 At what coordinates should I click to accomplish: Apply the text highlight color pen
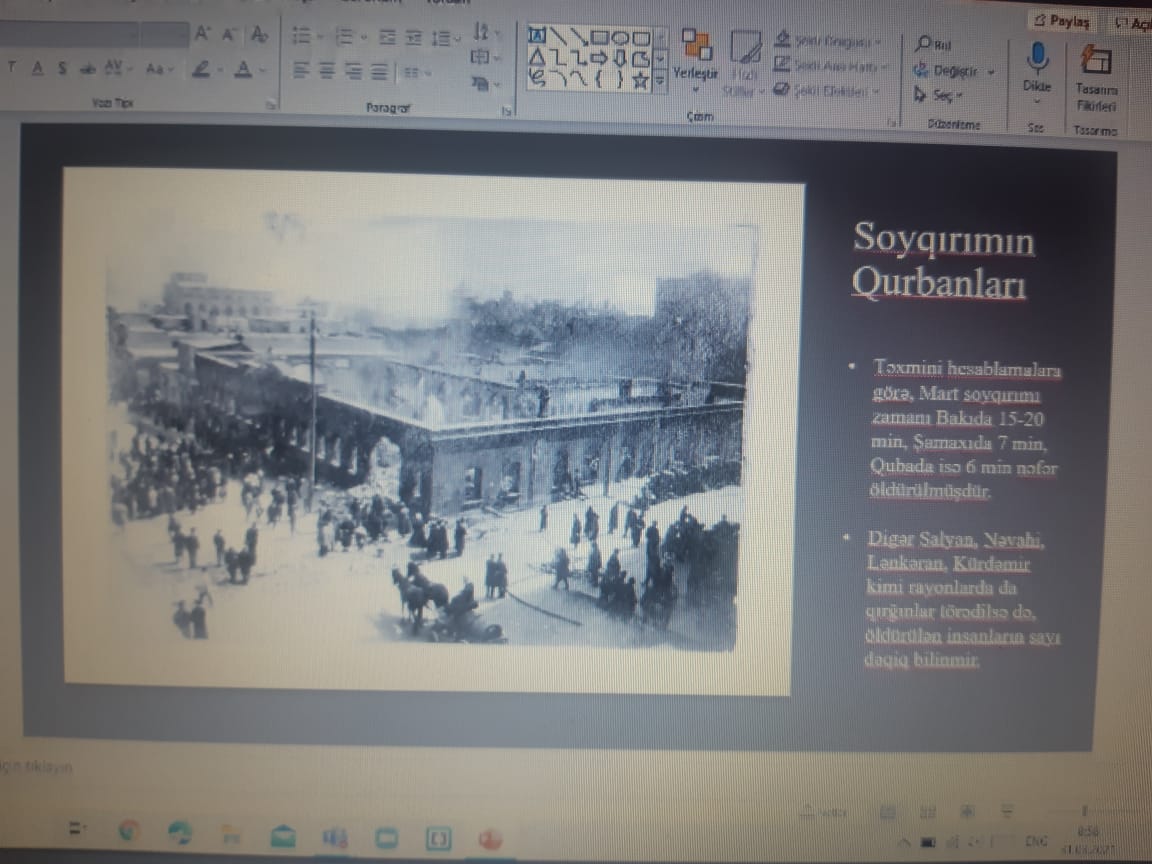click(x=200, y=70)
